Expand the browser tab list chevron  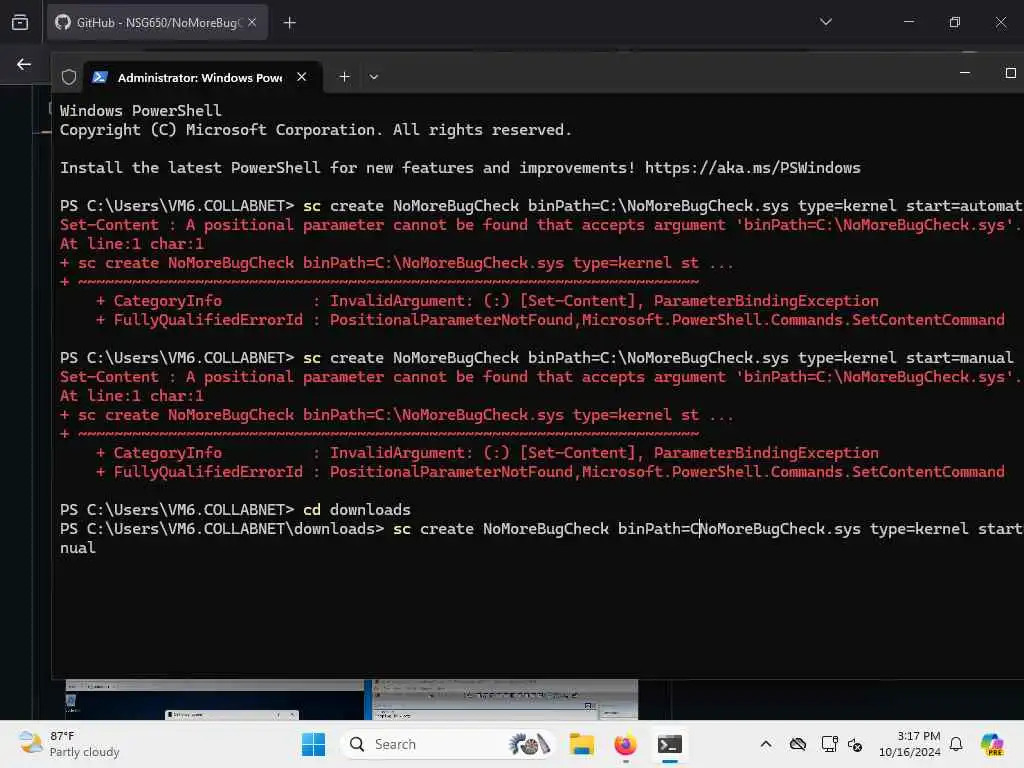click(x=825, y=22)
